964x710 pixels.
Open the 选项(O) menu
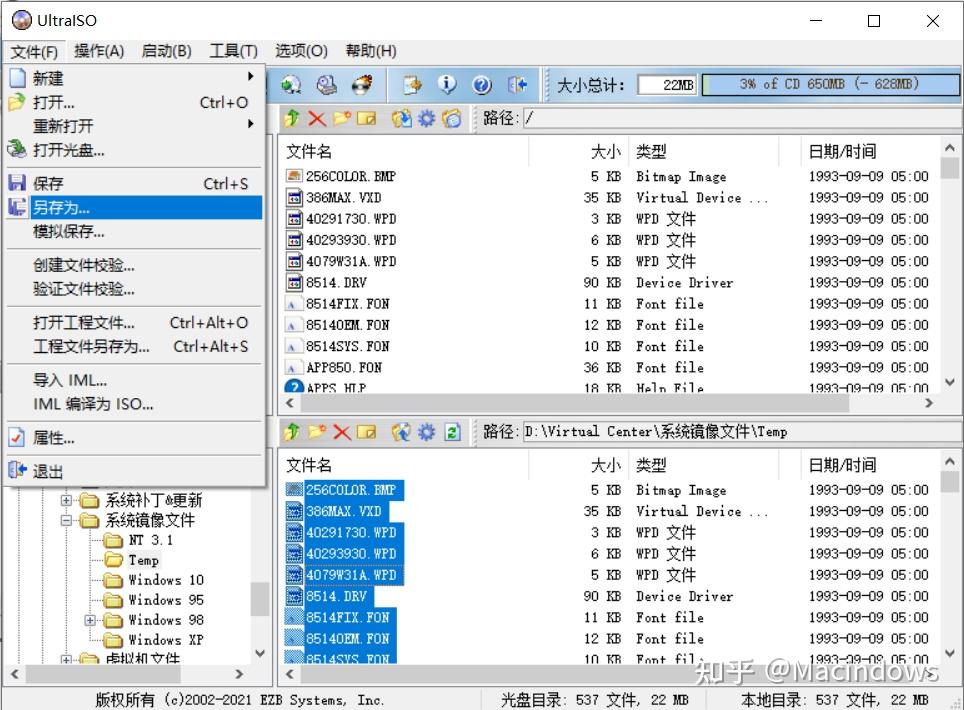click(301, 51)
